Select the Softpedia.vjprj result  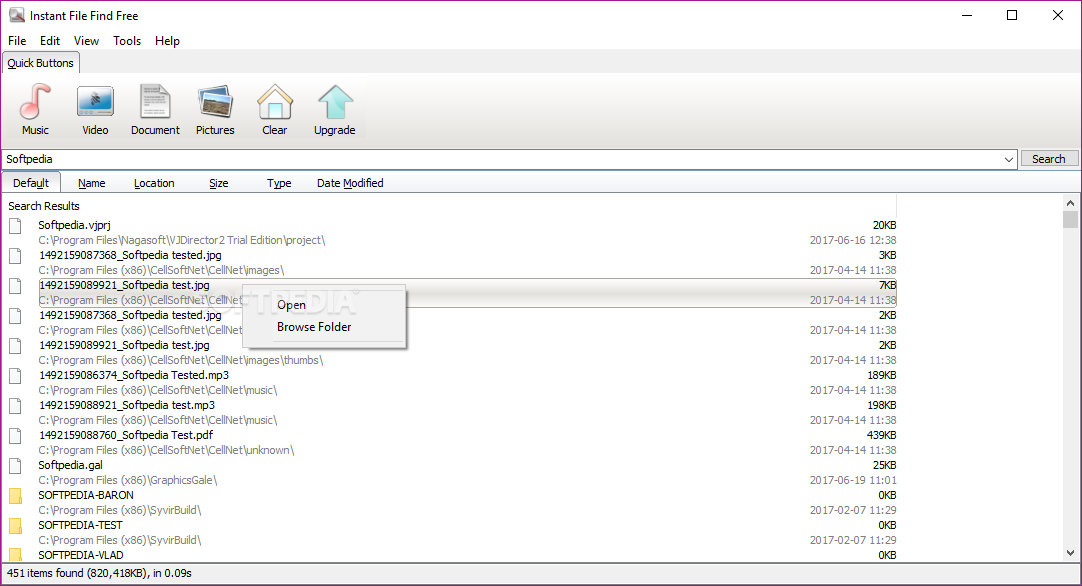click(74, 225)
